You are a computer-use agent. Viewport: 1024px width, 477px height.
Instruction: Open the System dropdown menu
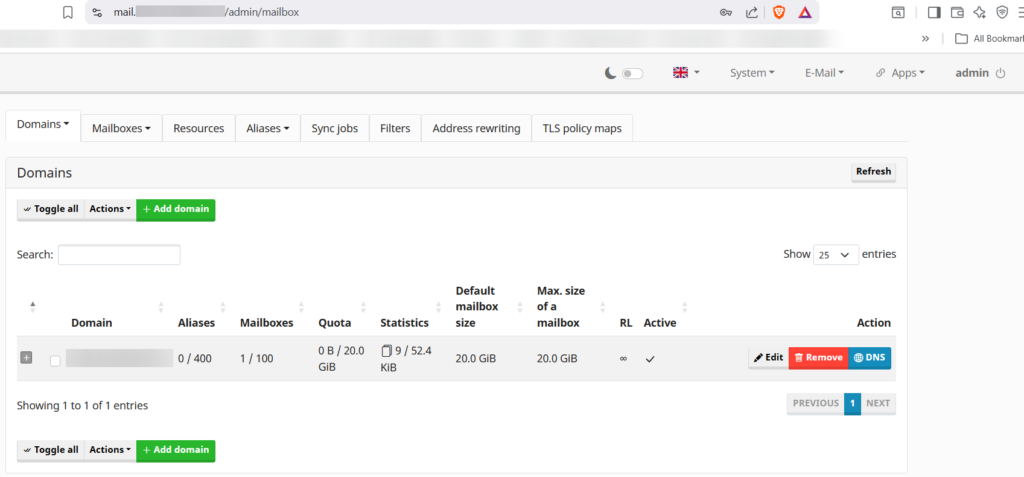752,73
